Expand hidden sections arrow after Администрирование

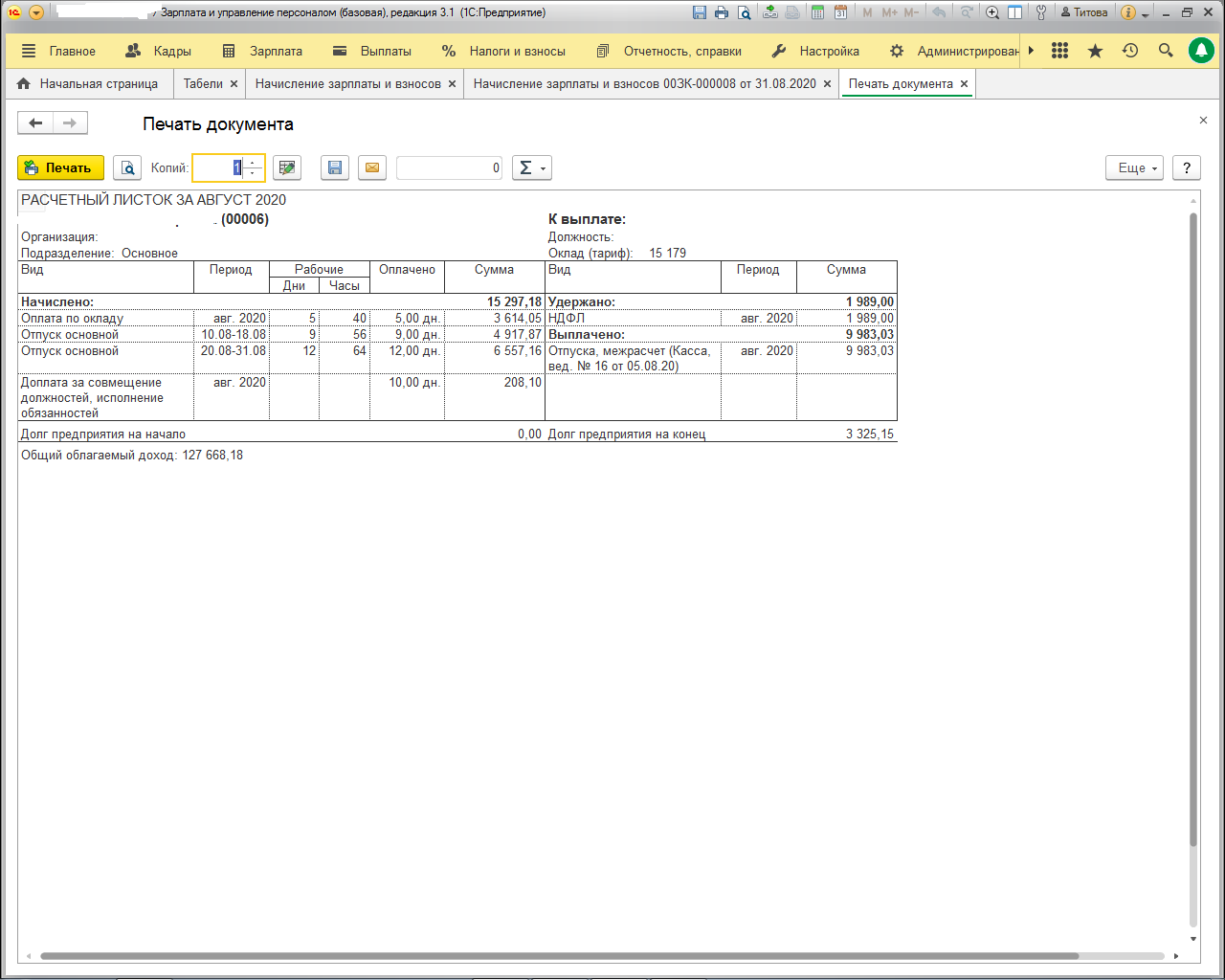1031,51
